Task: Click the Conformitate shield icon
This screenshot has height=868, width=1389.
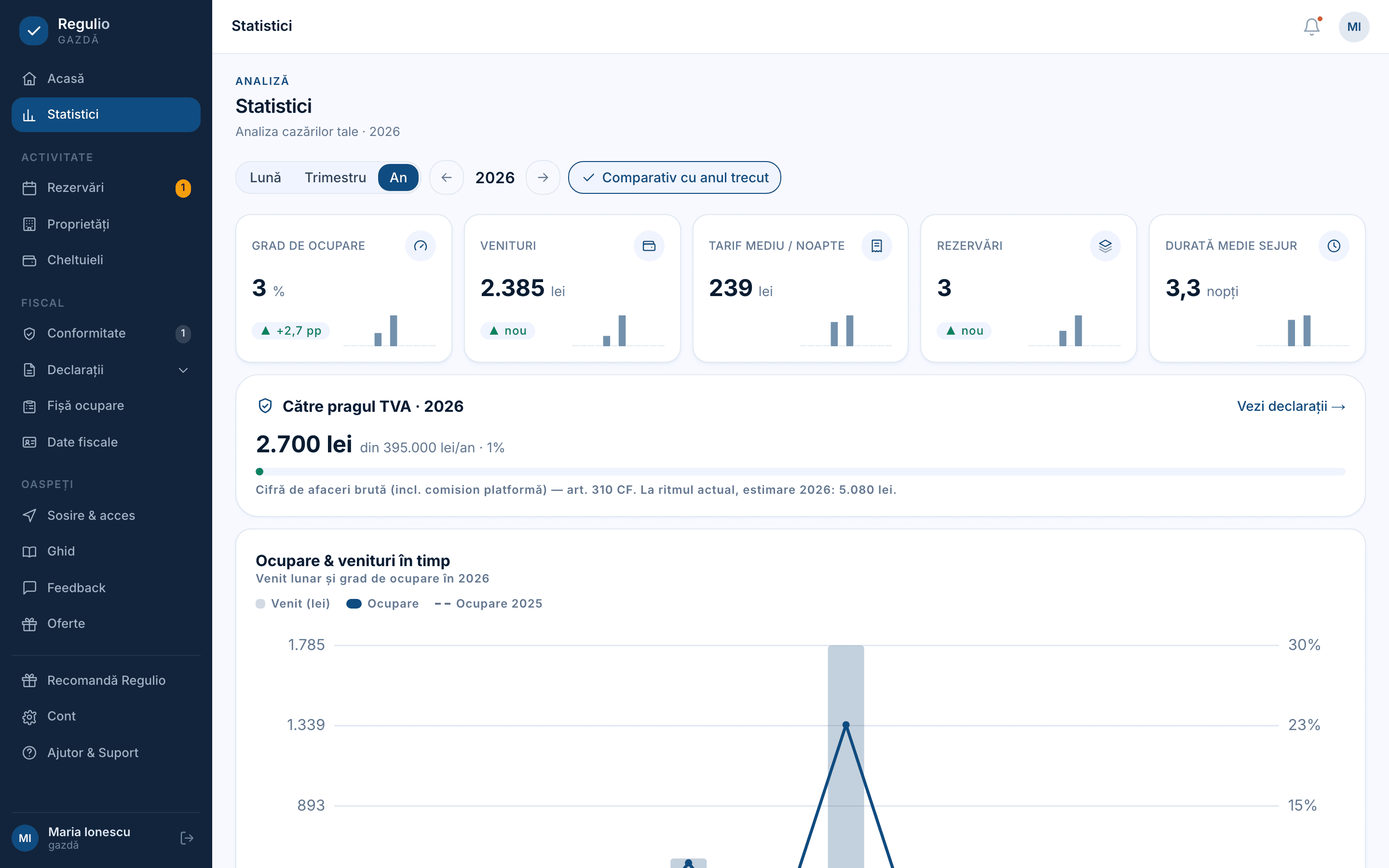Action: [x=29, y=334]
